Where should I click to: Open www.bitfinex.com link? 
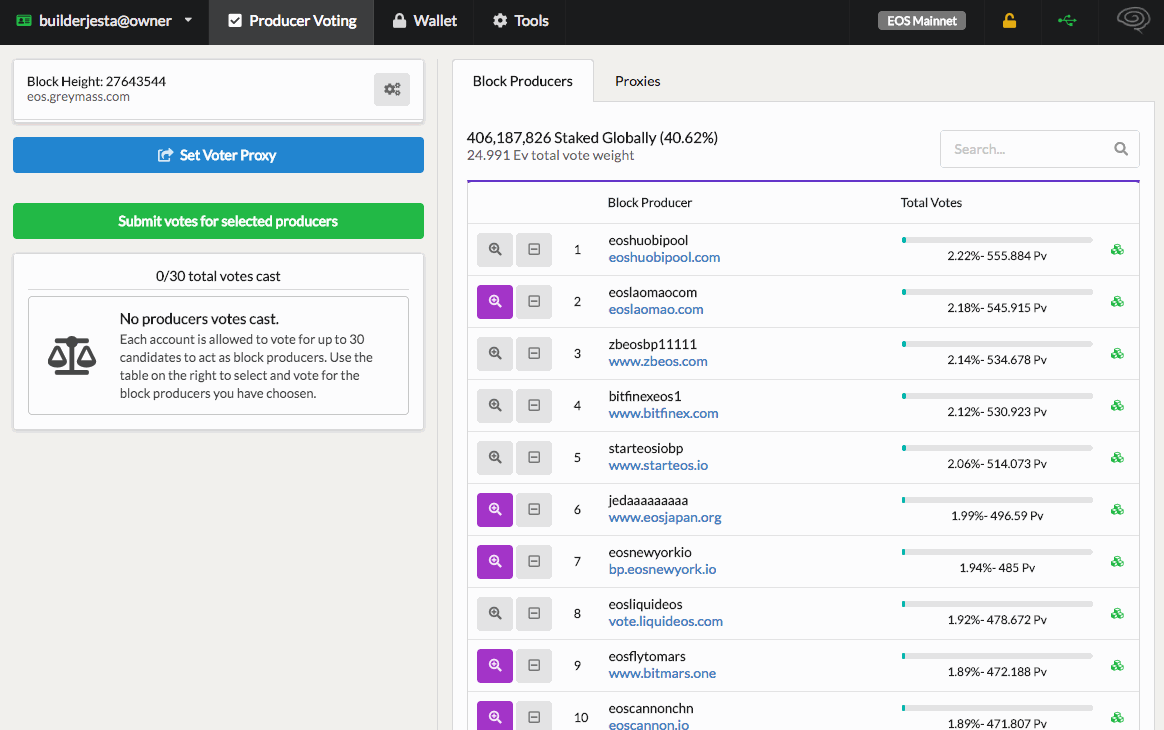click(x=663, y=414)
